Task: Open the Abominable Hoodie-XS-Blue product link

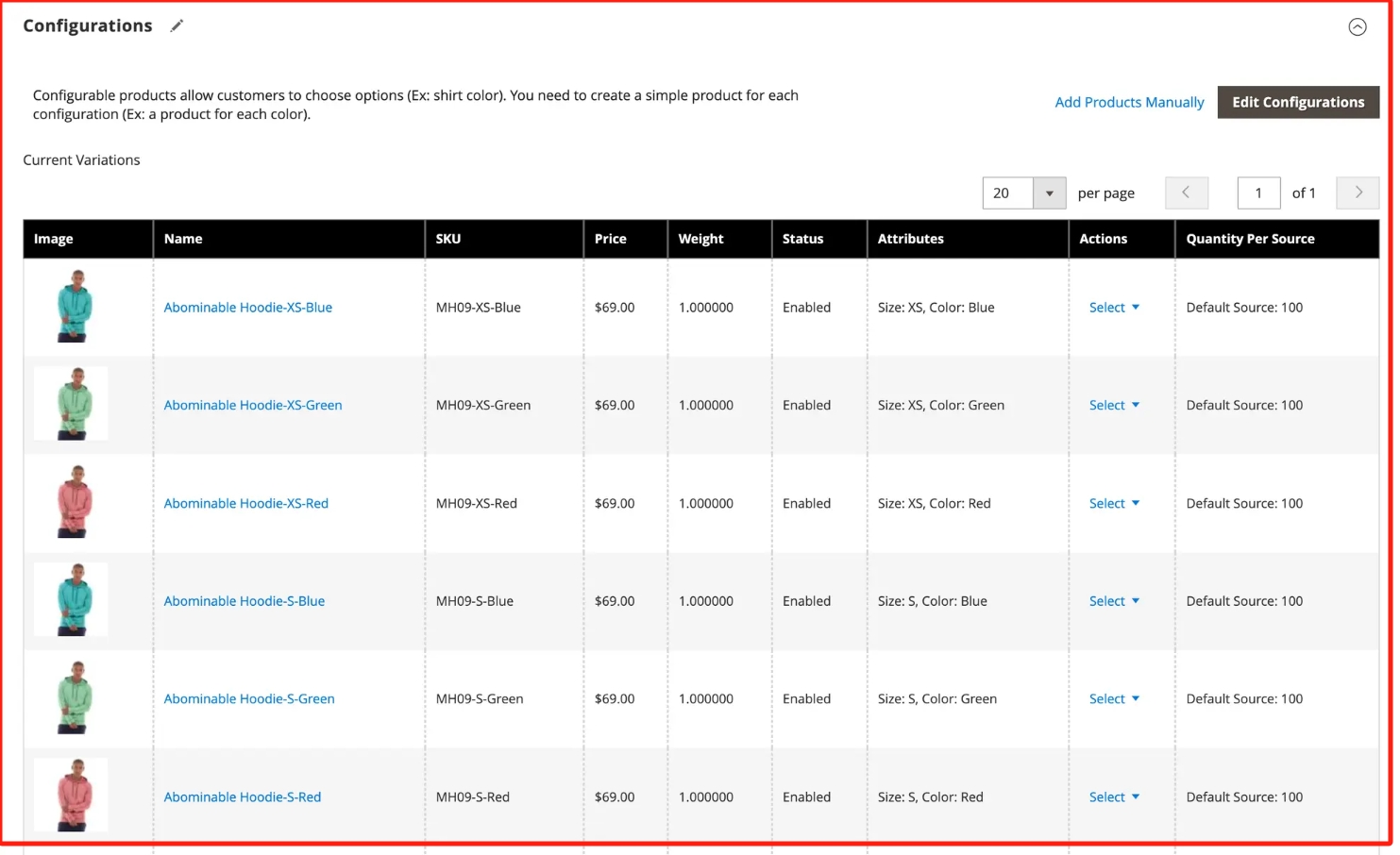Action: click(247, 308)
